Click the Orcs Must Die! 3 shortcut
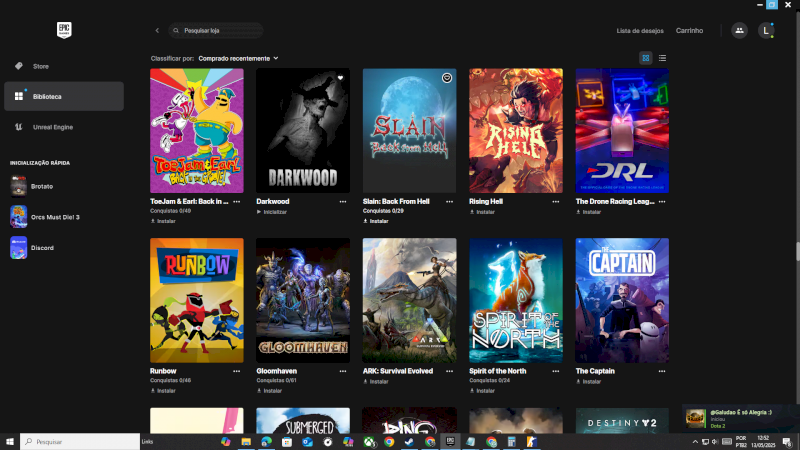This screenshot has height=450, width=800. [19, 217]
